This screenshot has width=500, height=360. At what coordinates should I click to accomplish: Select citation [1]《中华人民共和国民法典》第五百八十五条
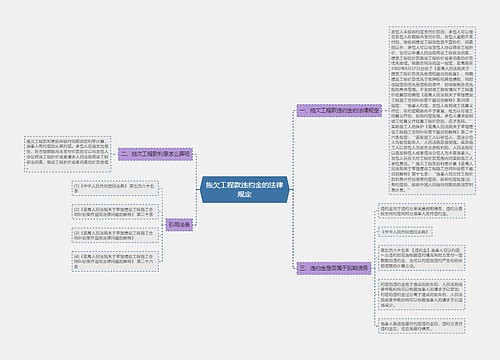115,188
